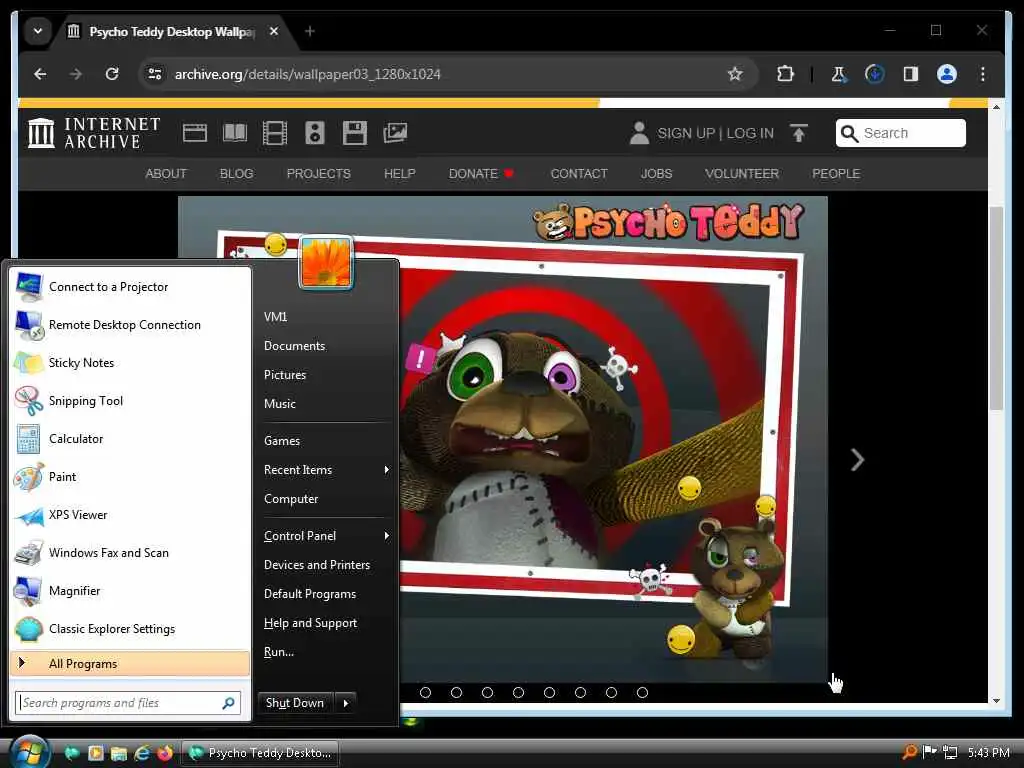Toggle the Chrome side panel icon

point(911,74)
